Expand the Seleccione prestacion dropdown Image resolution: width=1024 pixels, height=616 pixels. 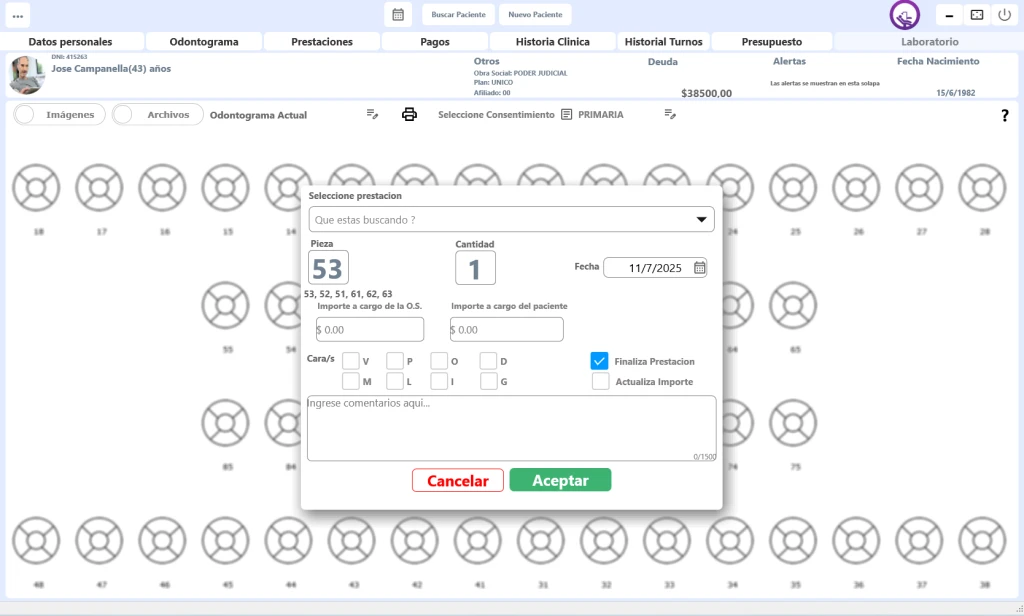point(700,220)
